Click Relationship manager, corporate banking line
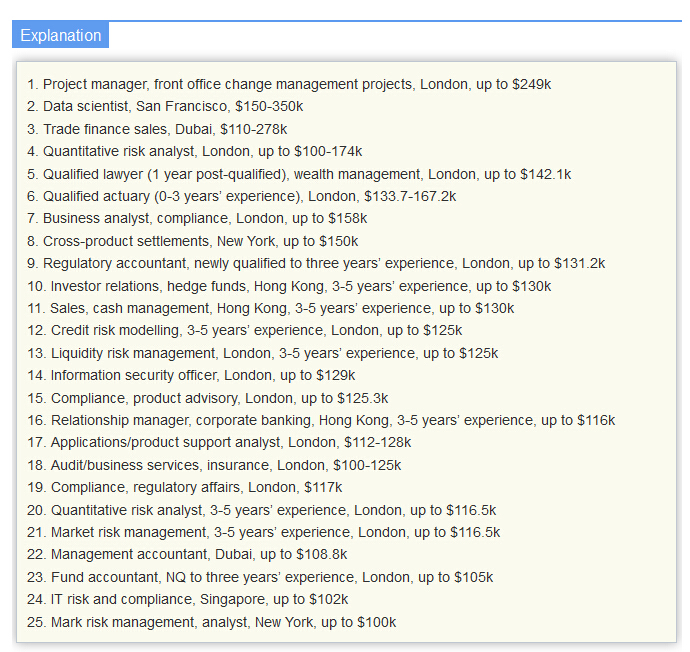This screenshot has height=652, width=690. 322,420
